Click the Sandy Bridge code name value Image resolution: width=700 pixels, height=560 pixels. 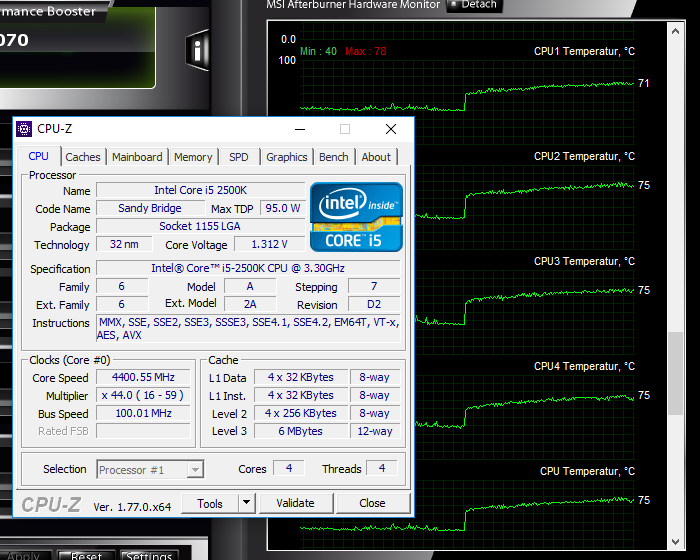coord(150,209)
